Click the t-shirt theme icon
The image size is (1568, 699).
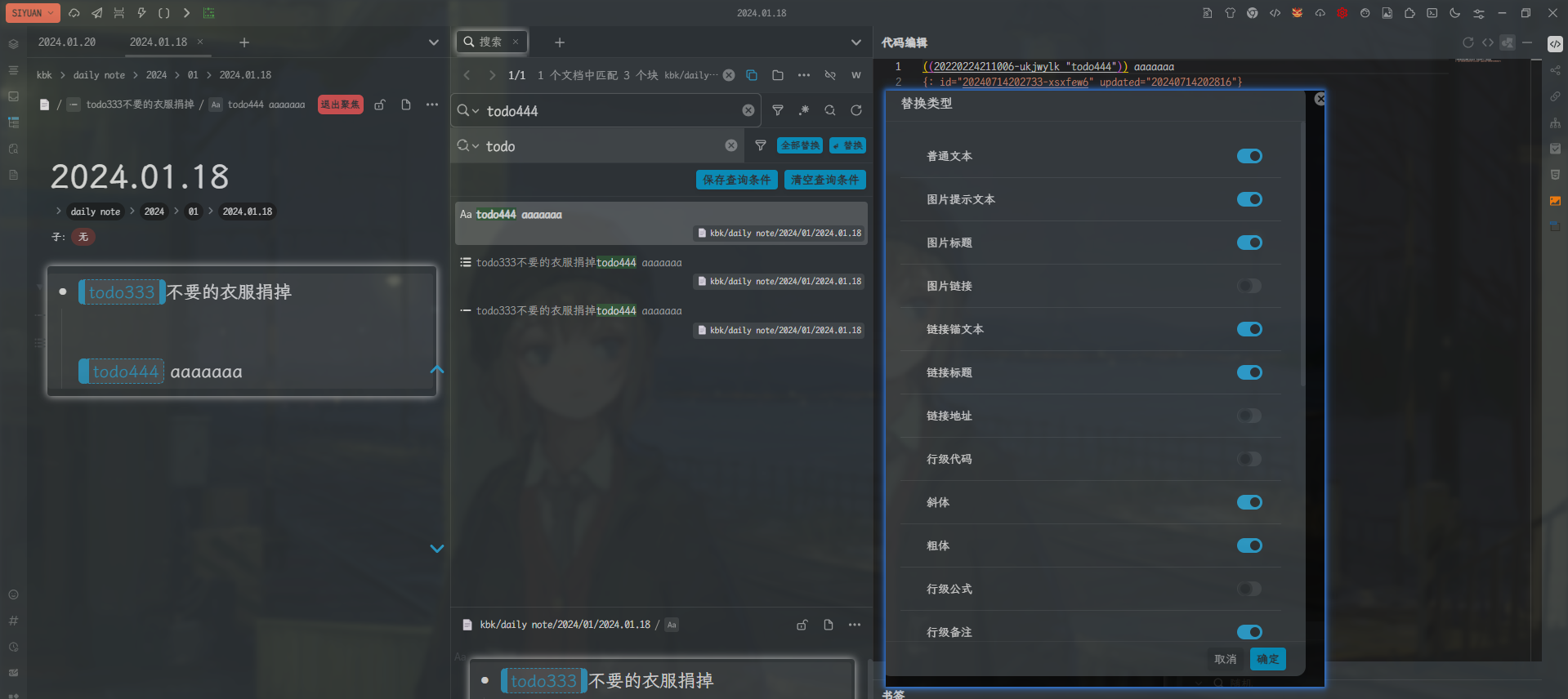(1230, 13)
